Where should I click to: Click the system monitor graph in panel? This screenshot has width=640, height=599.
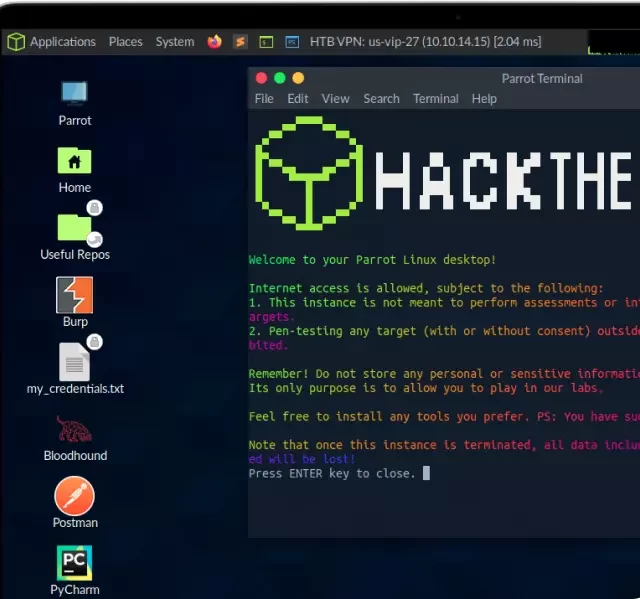[x=613, y=42]
